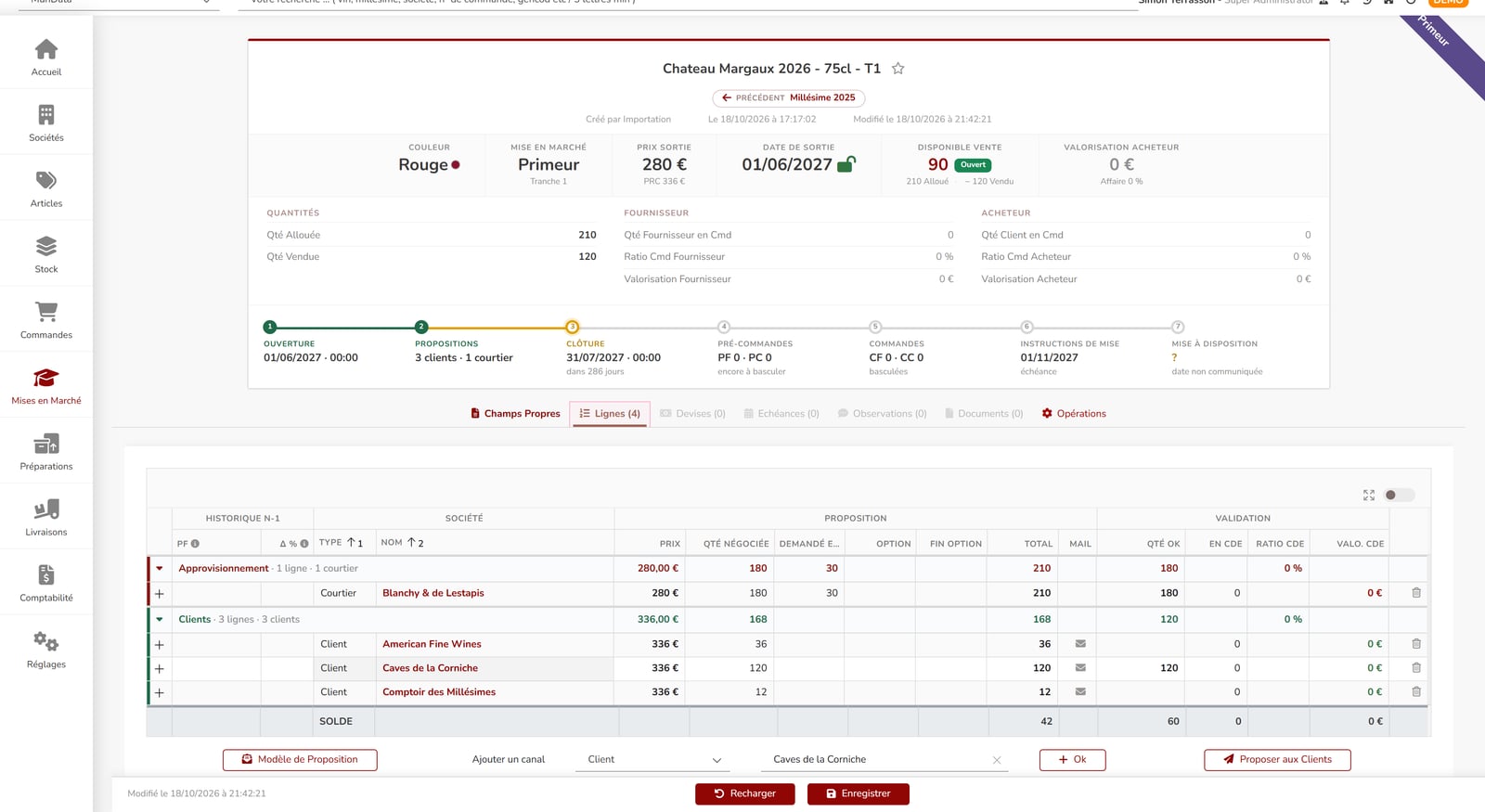The height and width of the screenshot is (812, 1485).
Task: Click the Ouvert status badge
Action: pyautogui.click(x=973, y=165)
